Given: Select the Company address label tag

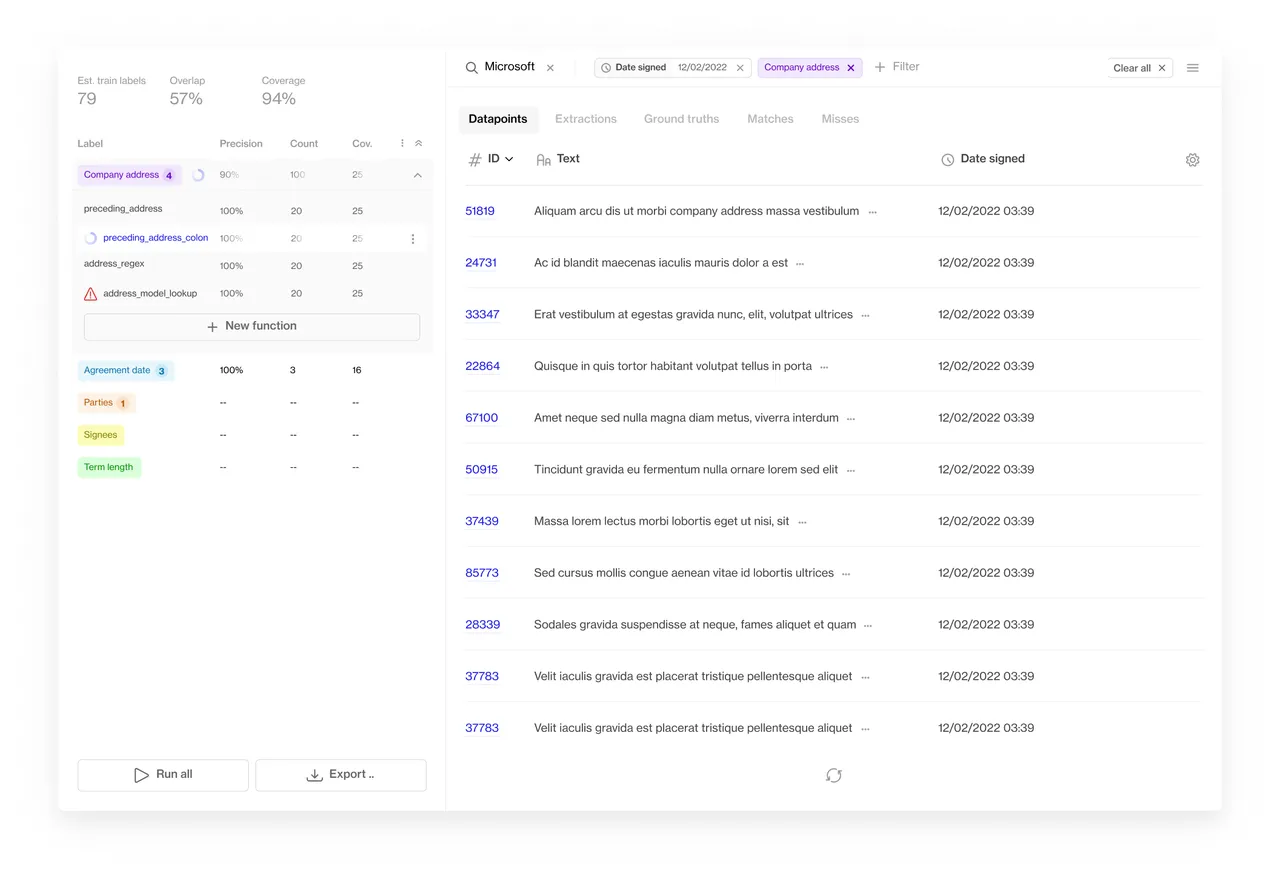Looking at the screenshot, I should [x=130, y=175].
